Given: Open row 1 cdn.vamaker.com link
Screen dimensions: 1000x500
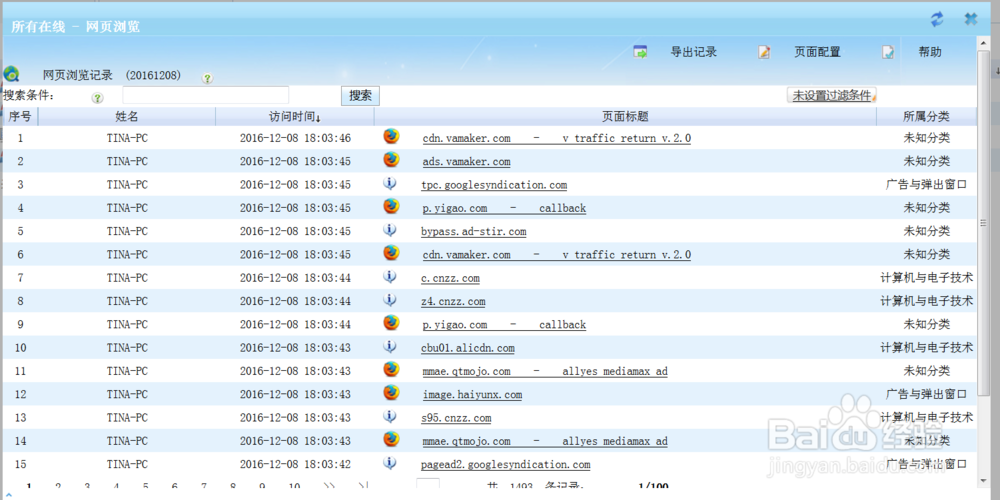Looking at the screenshot, I should (x=557, y=138).
